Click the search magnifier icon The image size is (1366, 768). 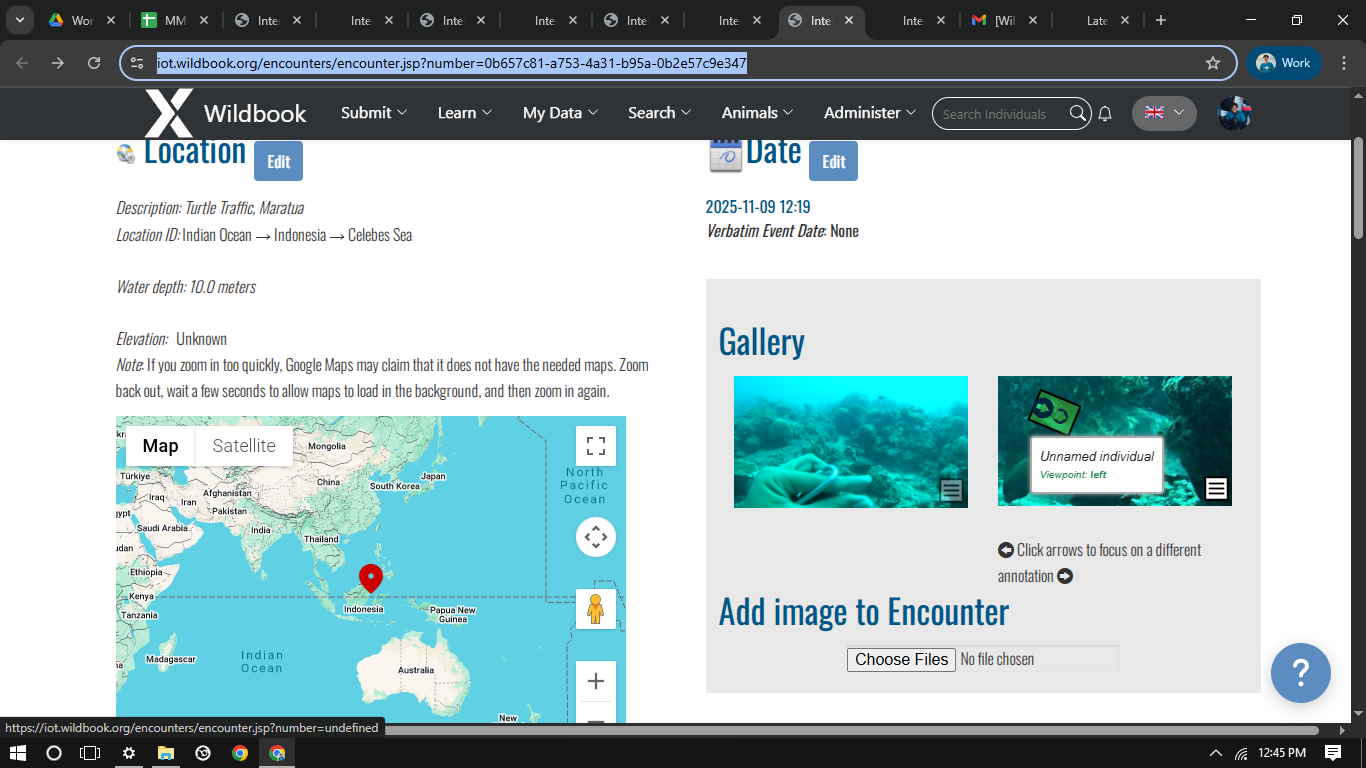1077,113
